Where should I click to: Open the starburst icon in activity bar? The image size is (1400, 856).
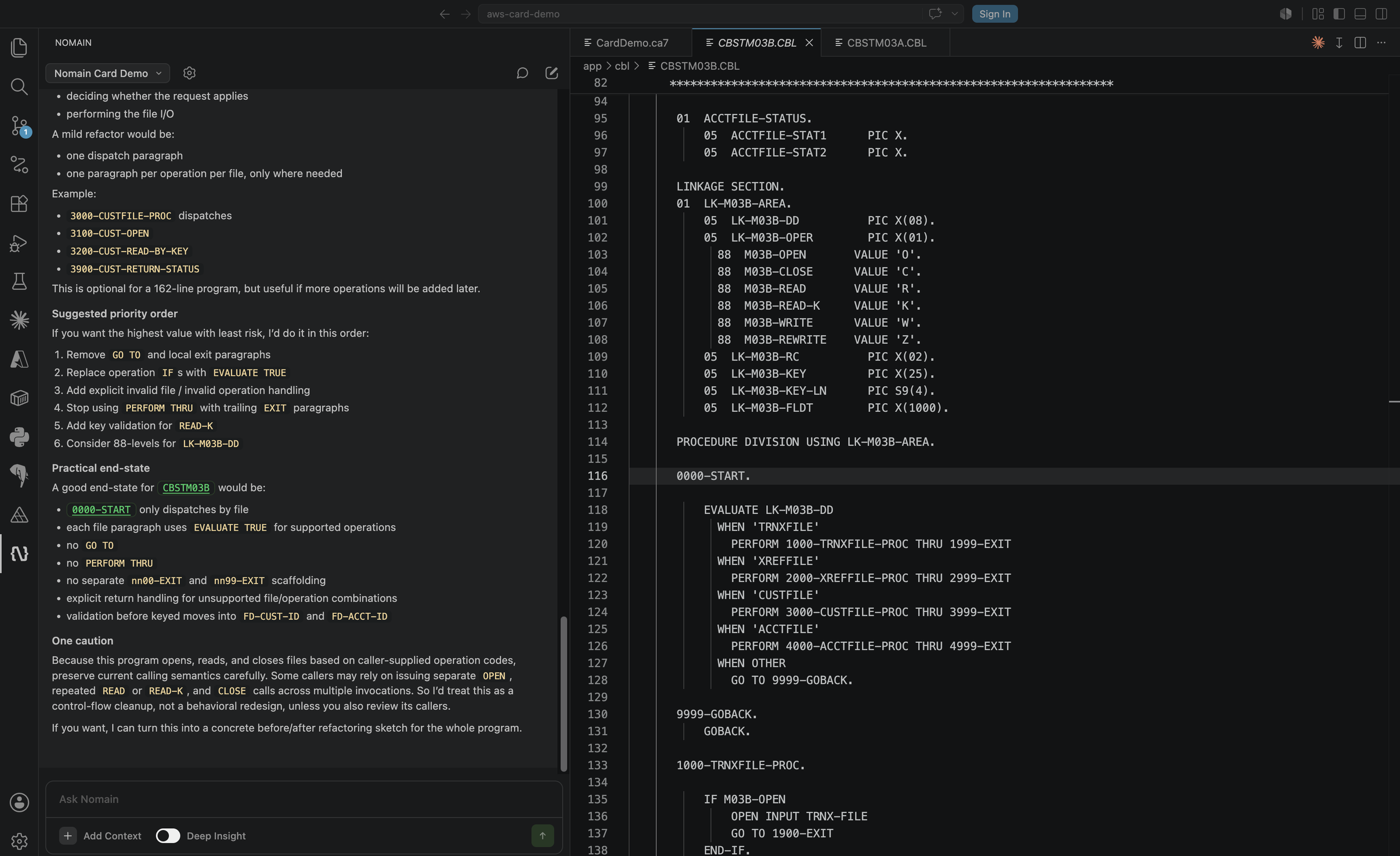(19, 320)
